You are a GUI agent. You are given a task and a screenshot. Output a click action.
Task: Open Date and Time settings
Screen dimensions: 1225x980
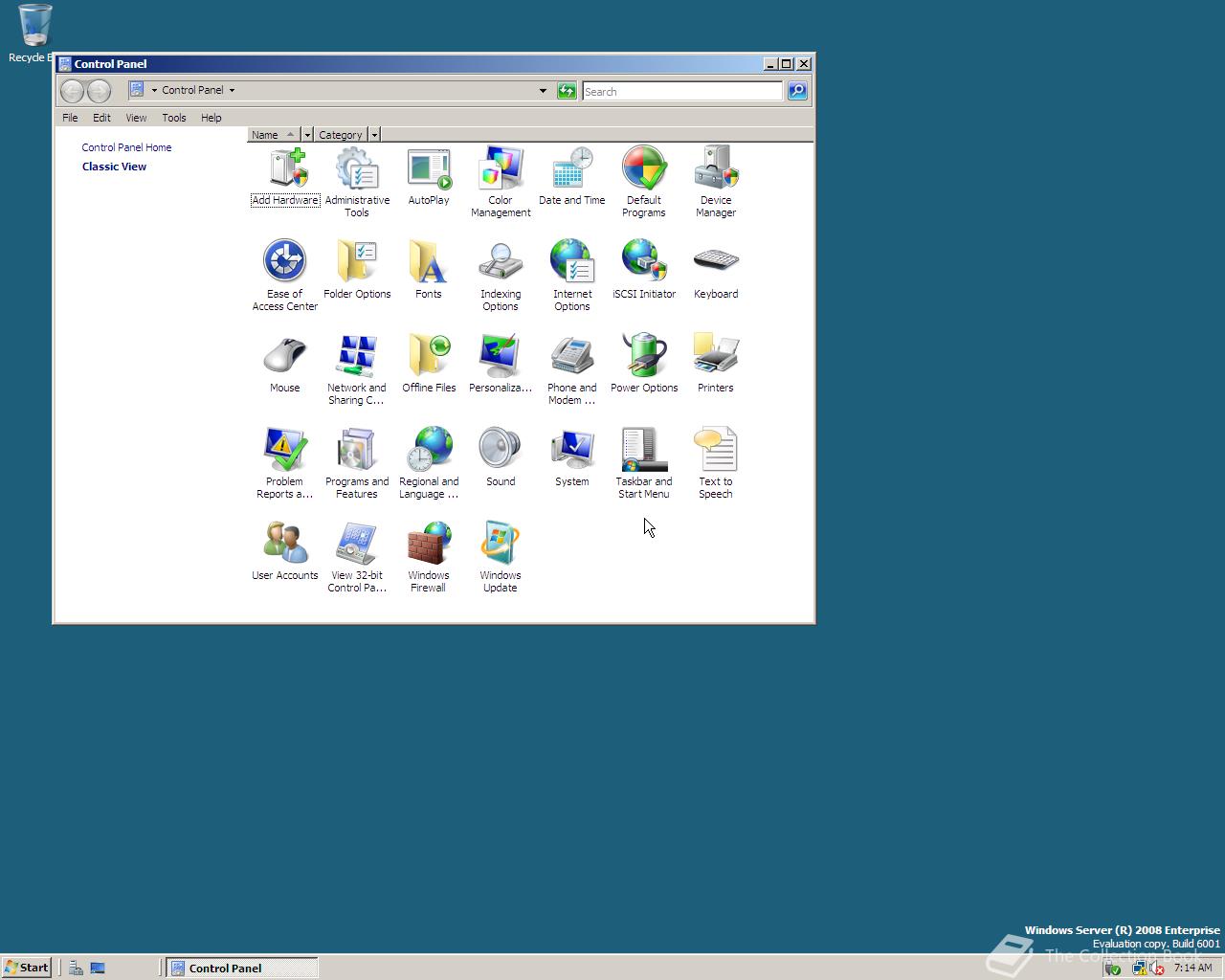[x=572, y=176]
